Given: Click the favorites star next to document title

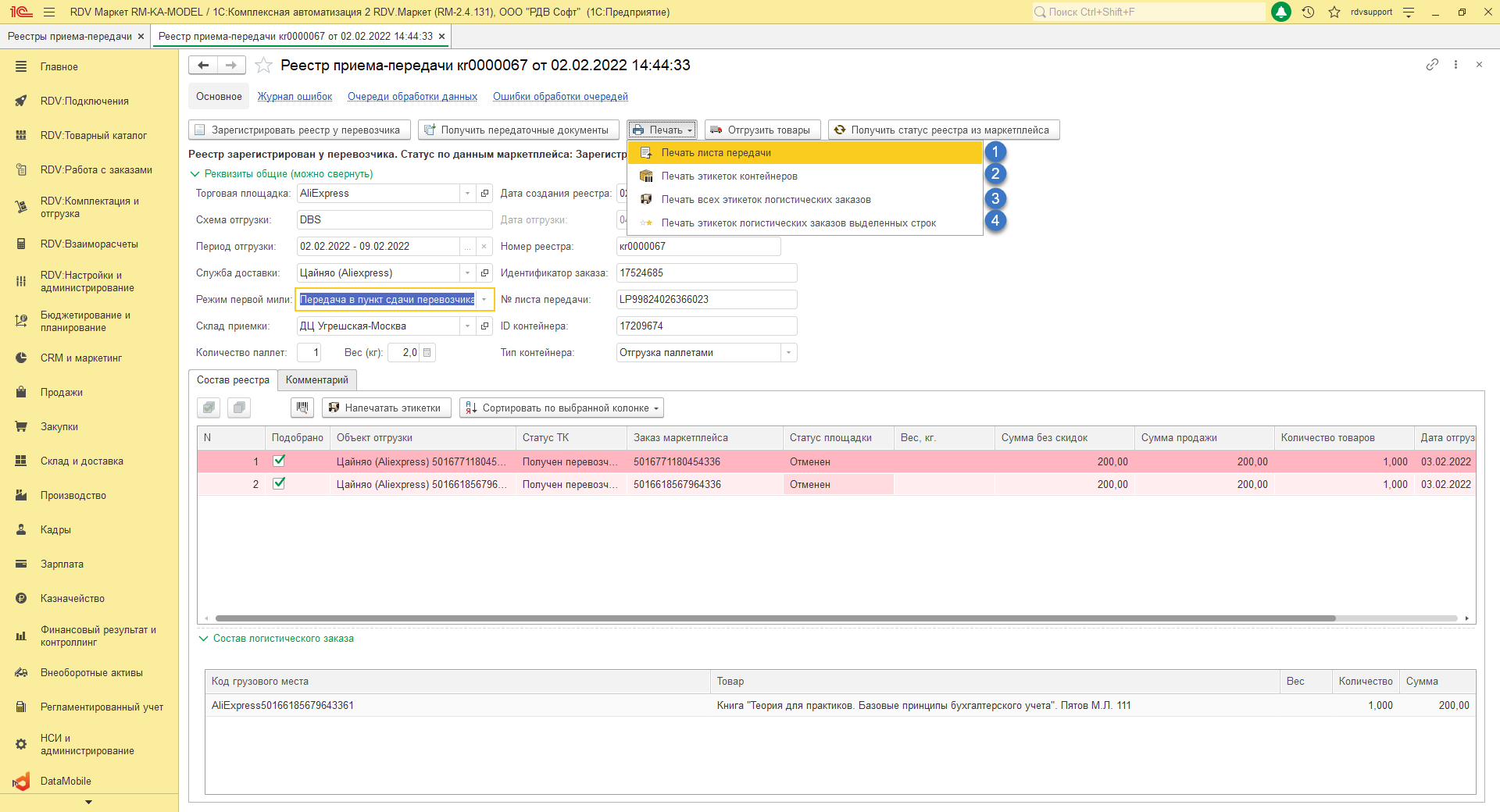Looking at the screenshot, I should coord(264,66).
